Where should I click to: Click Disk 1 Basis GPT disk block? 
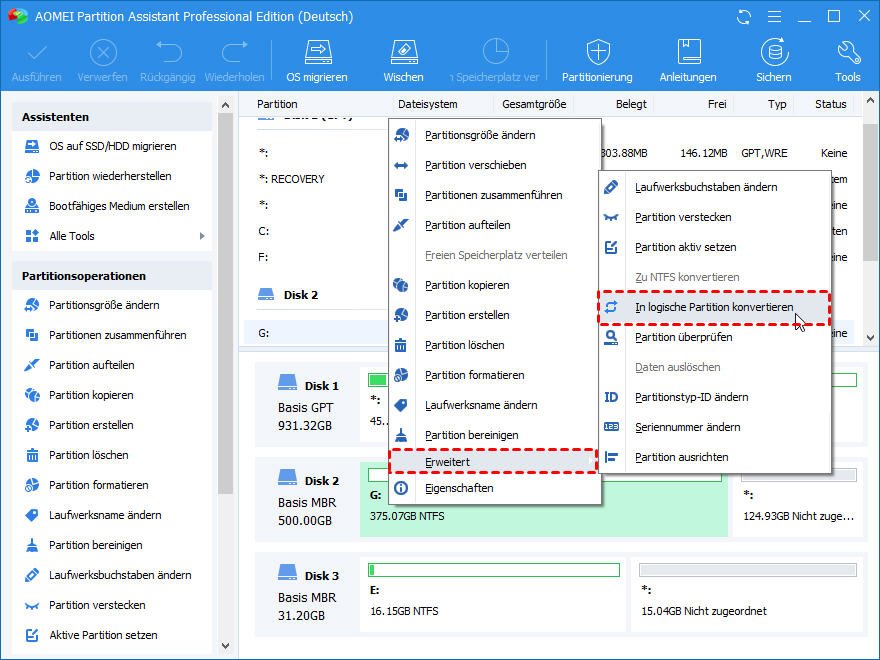[308, 405]
